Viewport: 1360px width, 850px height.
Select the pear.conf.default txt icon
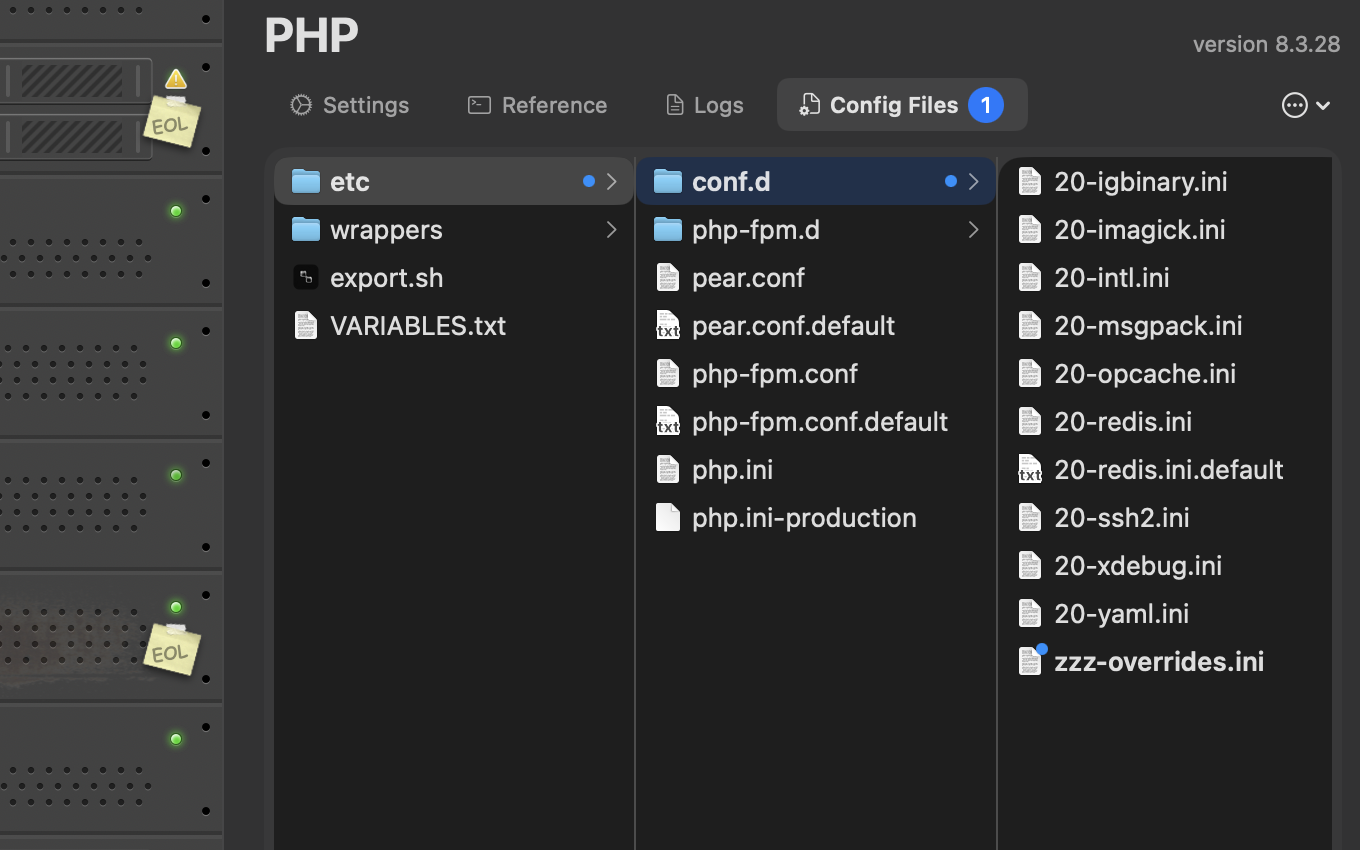(x=668, y=325)
